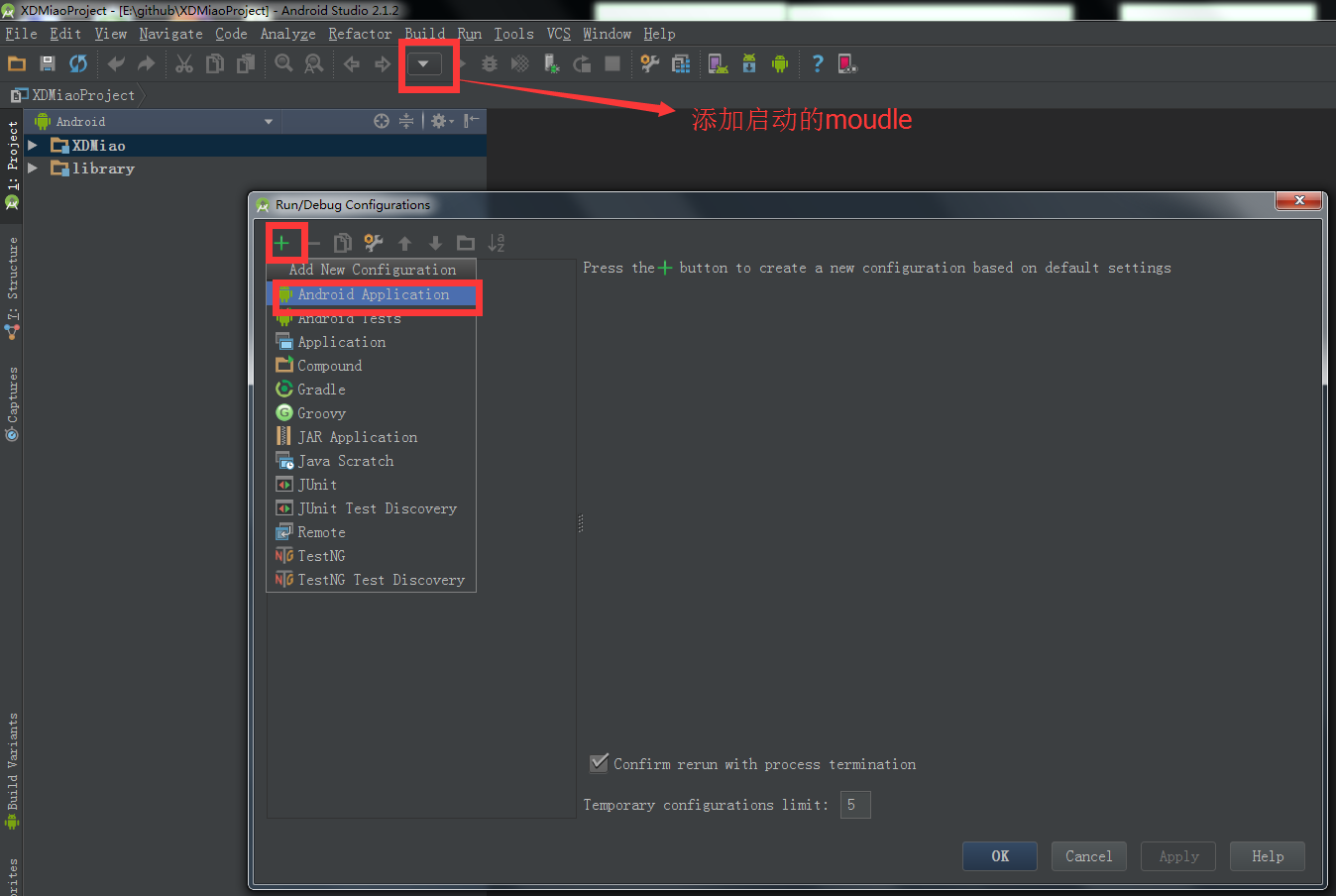Viewport: 1336px width, 896px height.
Task: Click the Edit Defaults wrench icon
Action: point(373,243)
